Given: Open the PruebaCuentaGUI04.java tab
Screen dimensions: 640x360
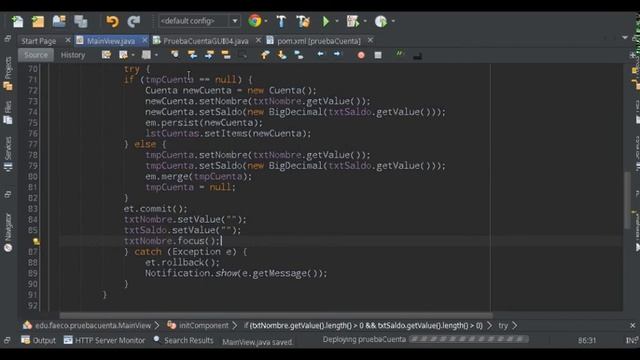Looking at the screenshot, I should 206,41.
